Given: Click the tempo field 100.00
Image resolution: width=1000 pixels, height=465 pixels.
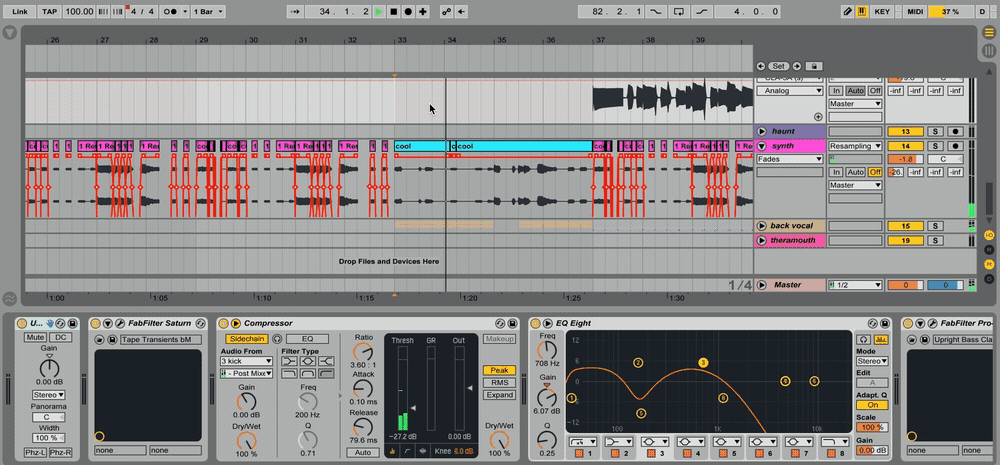Looking at the screenshot, I should [79, 11].
